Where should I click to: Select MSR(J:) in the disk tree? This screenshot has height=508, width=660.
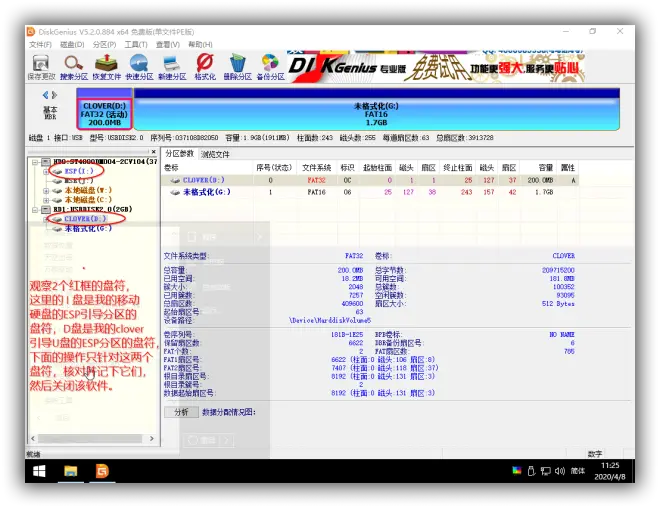pos(79,181)
